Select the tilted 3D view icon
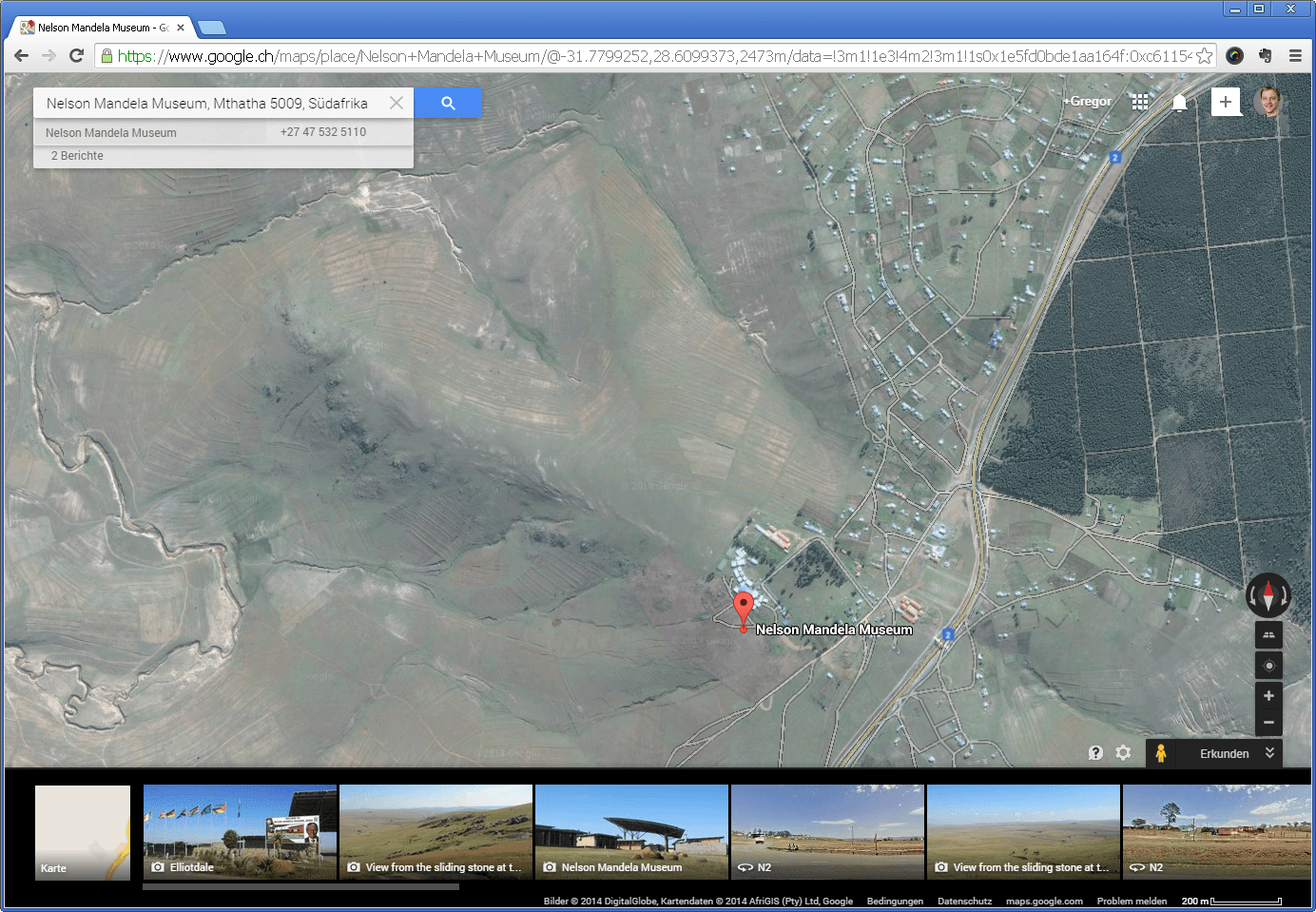Image resolution: width=1316 pixels, height=912 pixels. (x=1268, y=634)
